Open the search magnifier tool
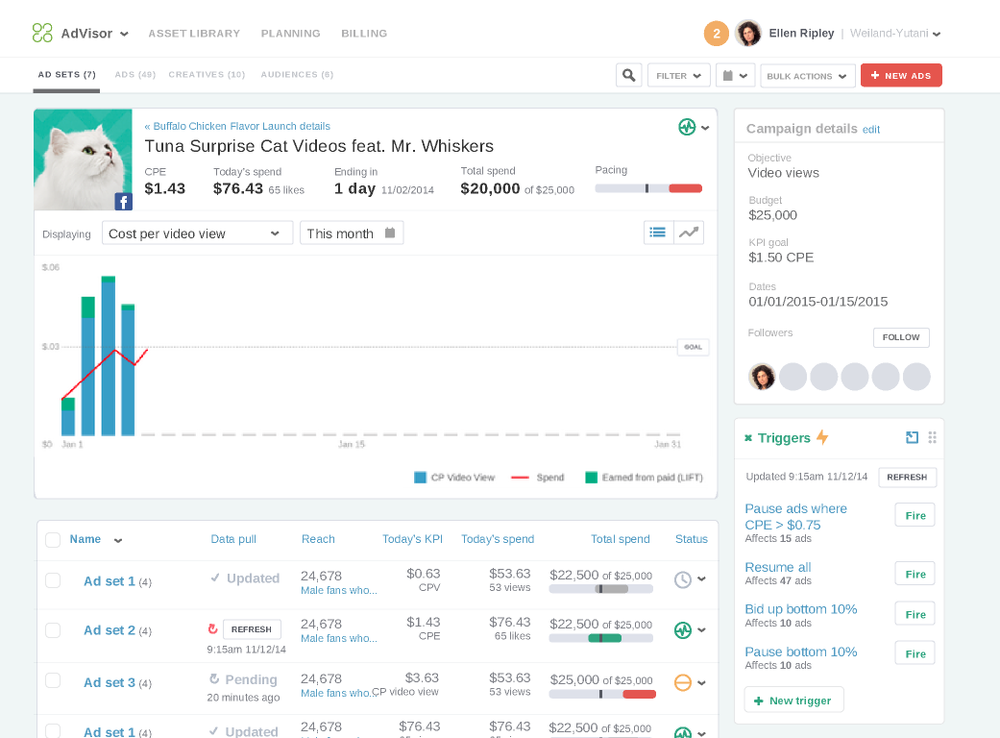The width and height of the screenshot is (1000, 738). [x=629, y=75]
